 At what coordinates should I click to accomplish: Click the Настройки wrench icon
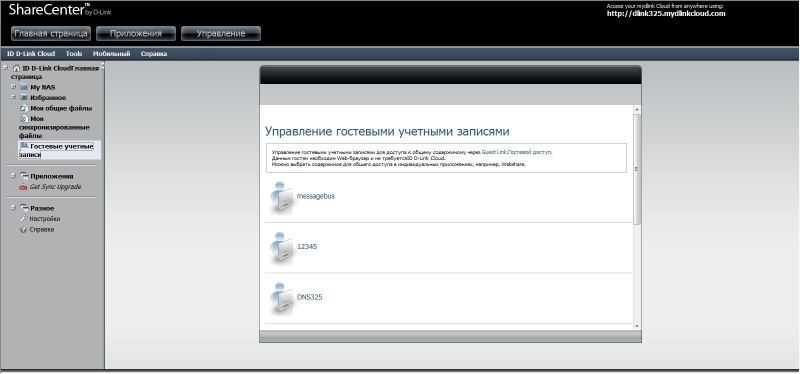pyautogui.click(x=23, y=218)
